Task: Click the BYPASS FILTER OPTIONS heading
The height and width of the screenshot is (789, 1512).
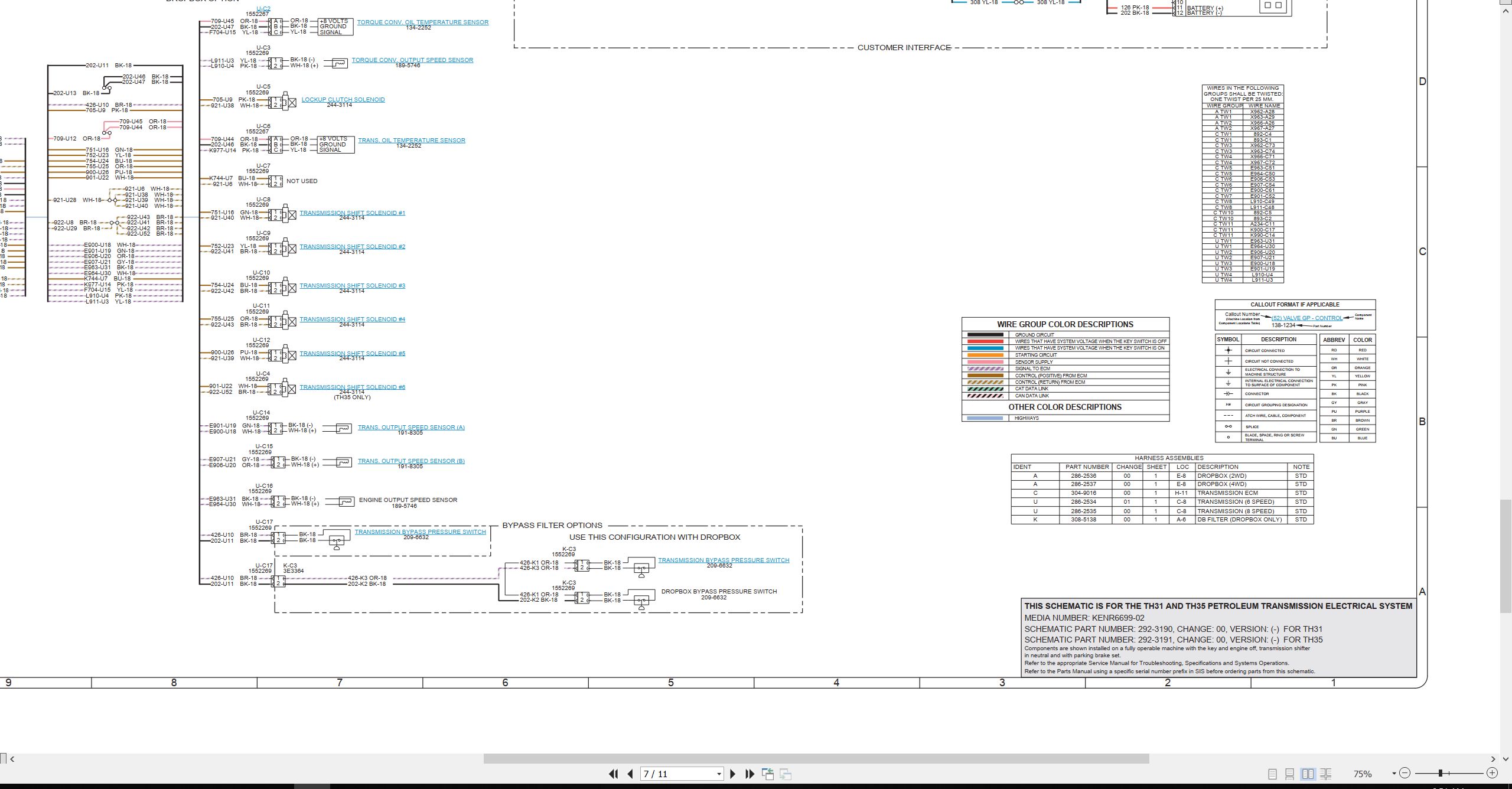Action: pos(552,526)
